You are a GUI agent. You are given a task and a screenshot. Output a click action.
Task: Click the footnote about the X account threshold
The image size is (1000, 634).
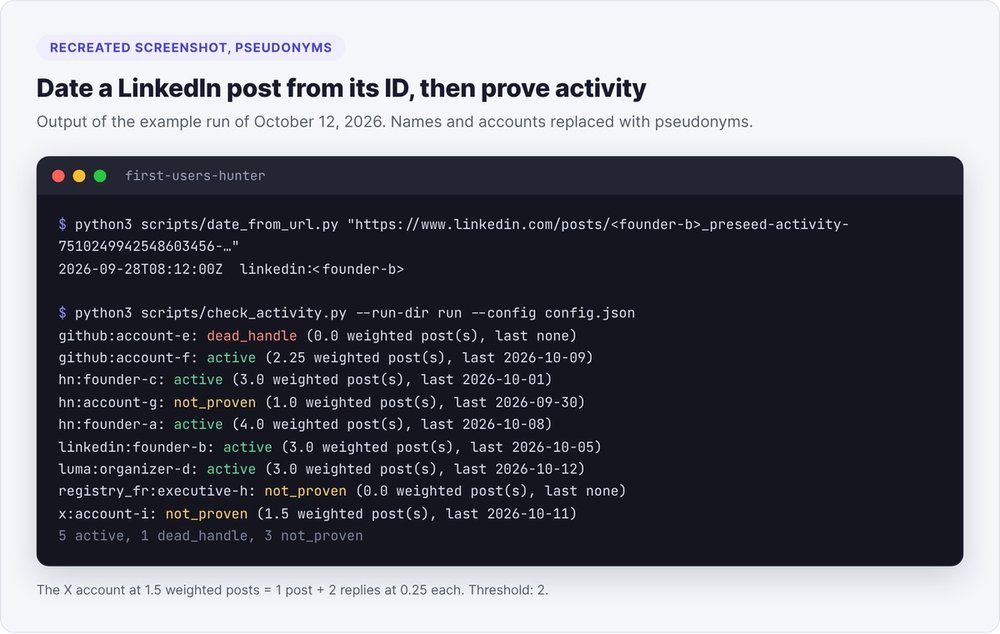(292, 590)
